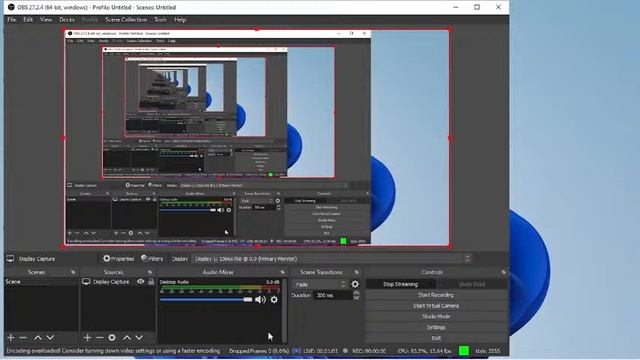Screen dimensions: 640x360
Task: Open Properties for the selected source
Action: [x=118, y=259]
